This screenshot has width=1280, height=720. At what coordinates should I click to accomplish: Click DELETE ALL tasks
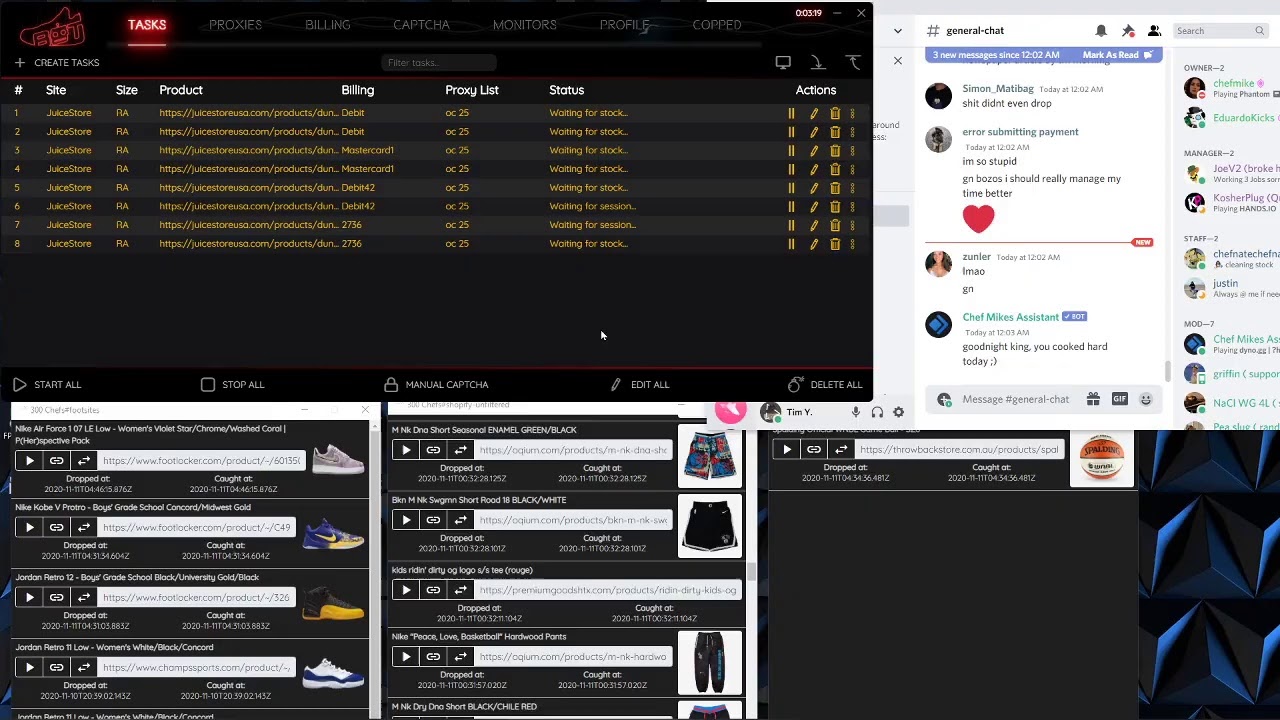point(825,385)
